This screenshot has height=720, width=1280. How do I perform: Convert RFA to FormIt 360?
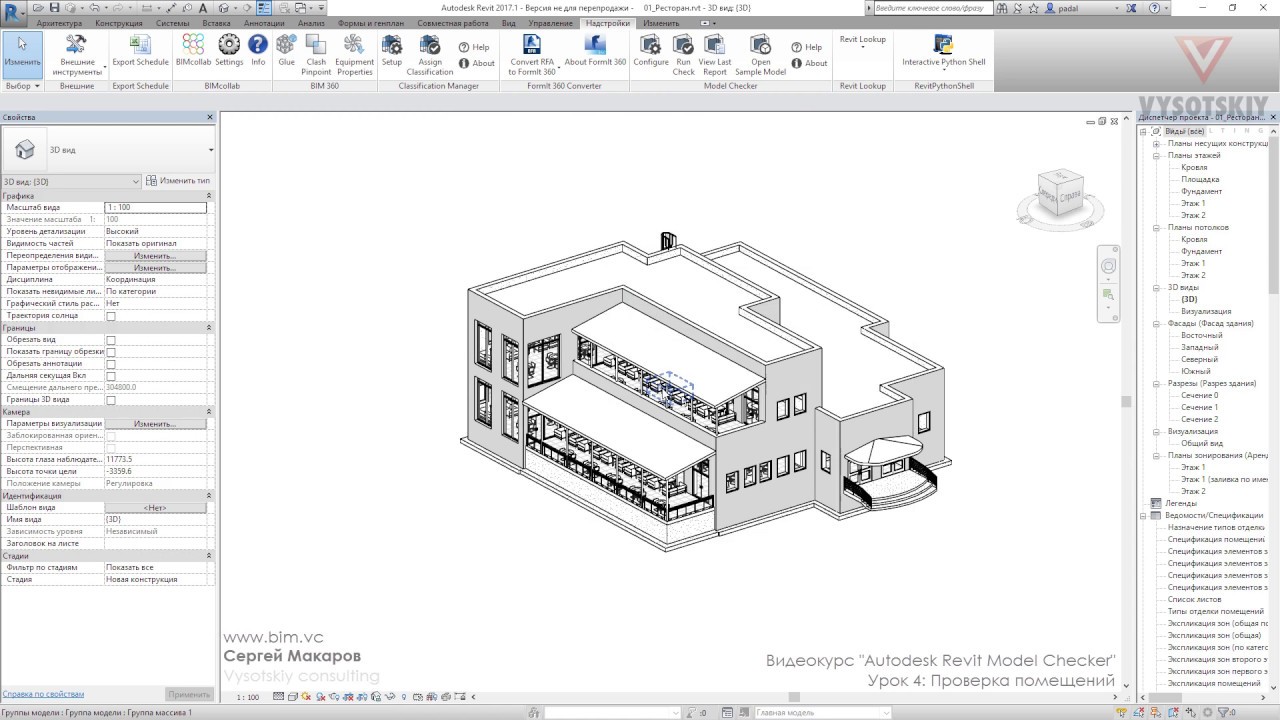click(x=532, y=54)
